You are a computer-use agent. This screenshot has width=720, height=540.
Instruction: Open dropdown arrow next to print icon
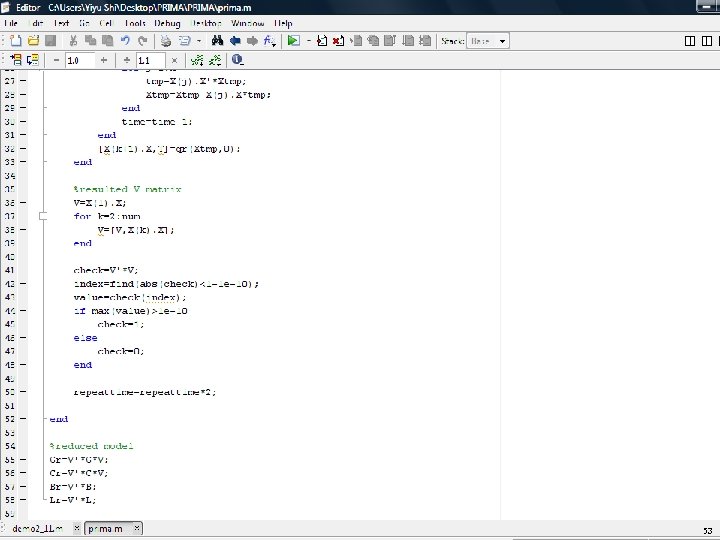coord(198,41)
